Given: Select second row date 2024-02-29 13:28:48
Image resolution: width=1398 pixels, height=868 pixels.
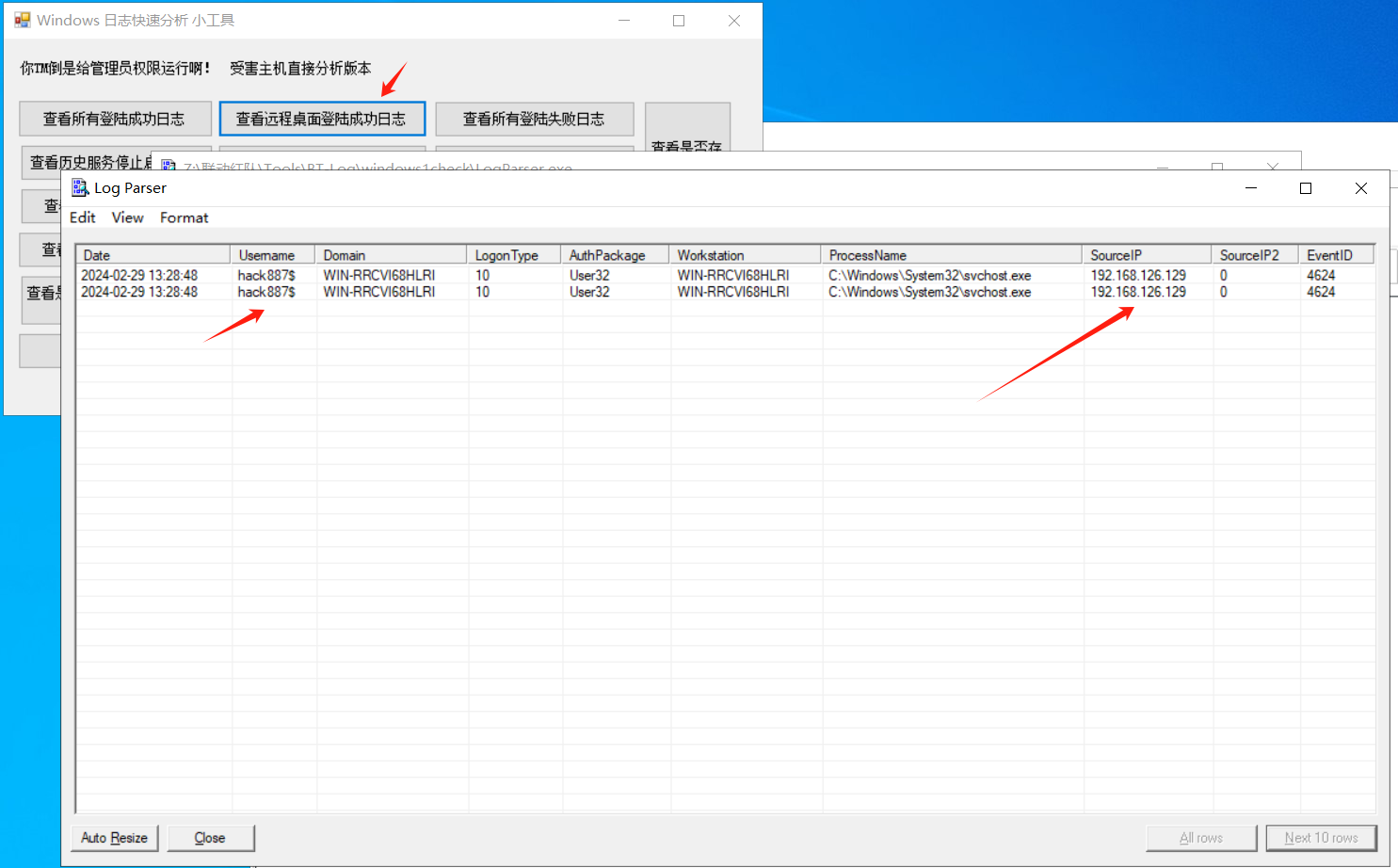Looking at the screenshot, I should coord(139,292).
